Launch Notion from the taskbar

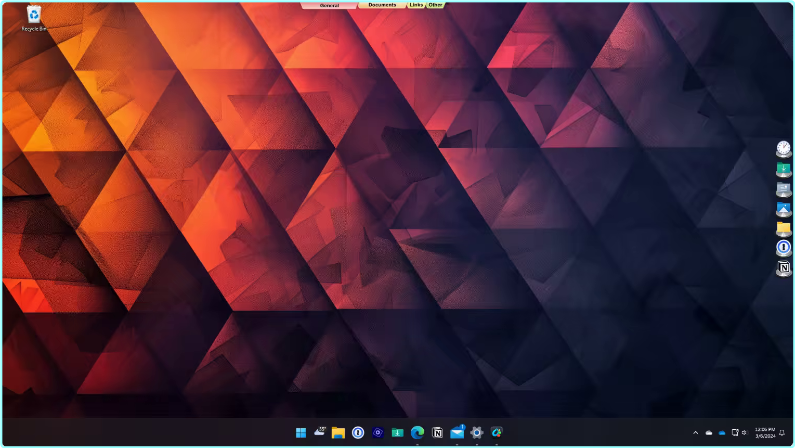pyautogui.click(x=437, y=432)
